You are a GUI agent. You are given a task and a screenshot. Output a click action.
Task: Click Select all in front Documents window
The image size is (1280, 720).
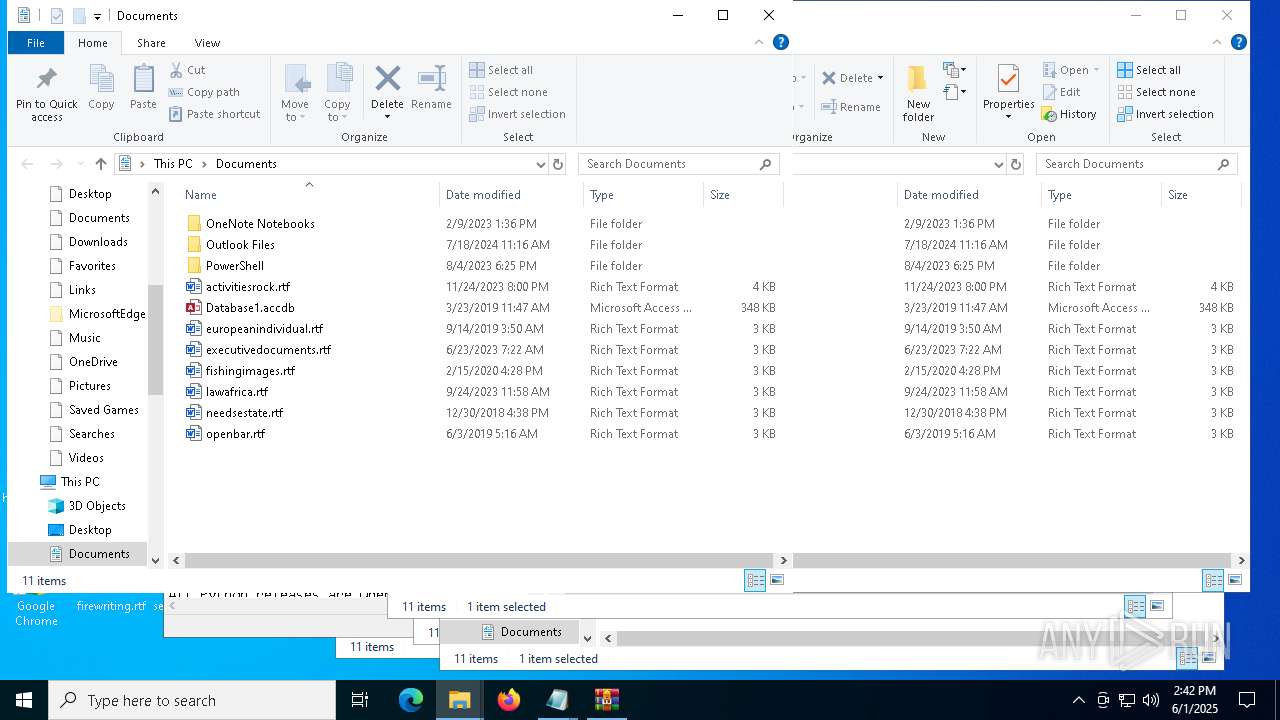click(501, 70)
